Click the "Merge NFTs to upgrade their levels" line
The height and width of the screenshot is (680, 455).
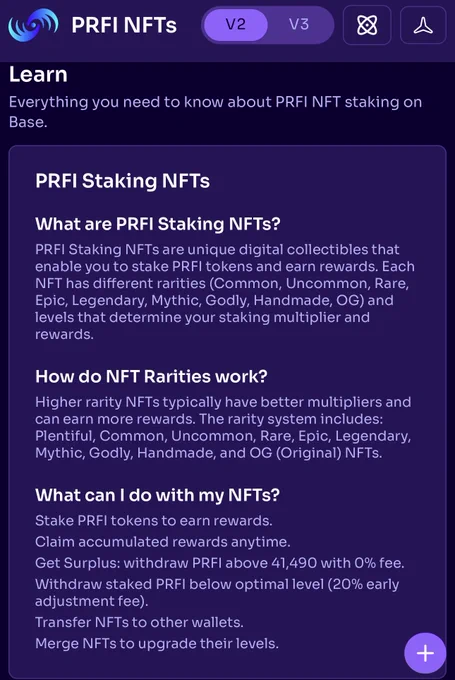157,643
